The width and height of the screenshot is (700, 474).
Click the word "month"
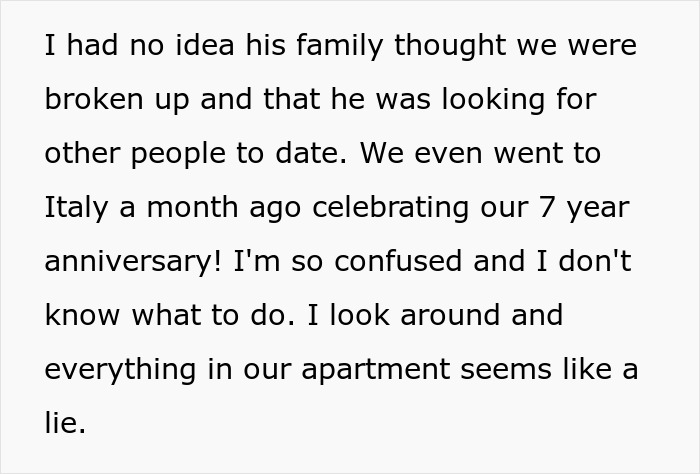[x=184, y=208]
